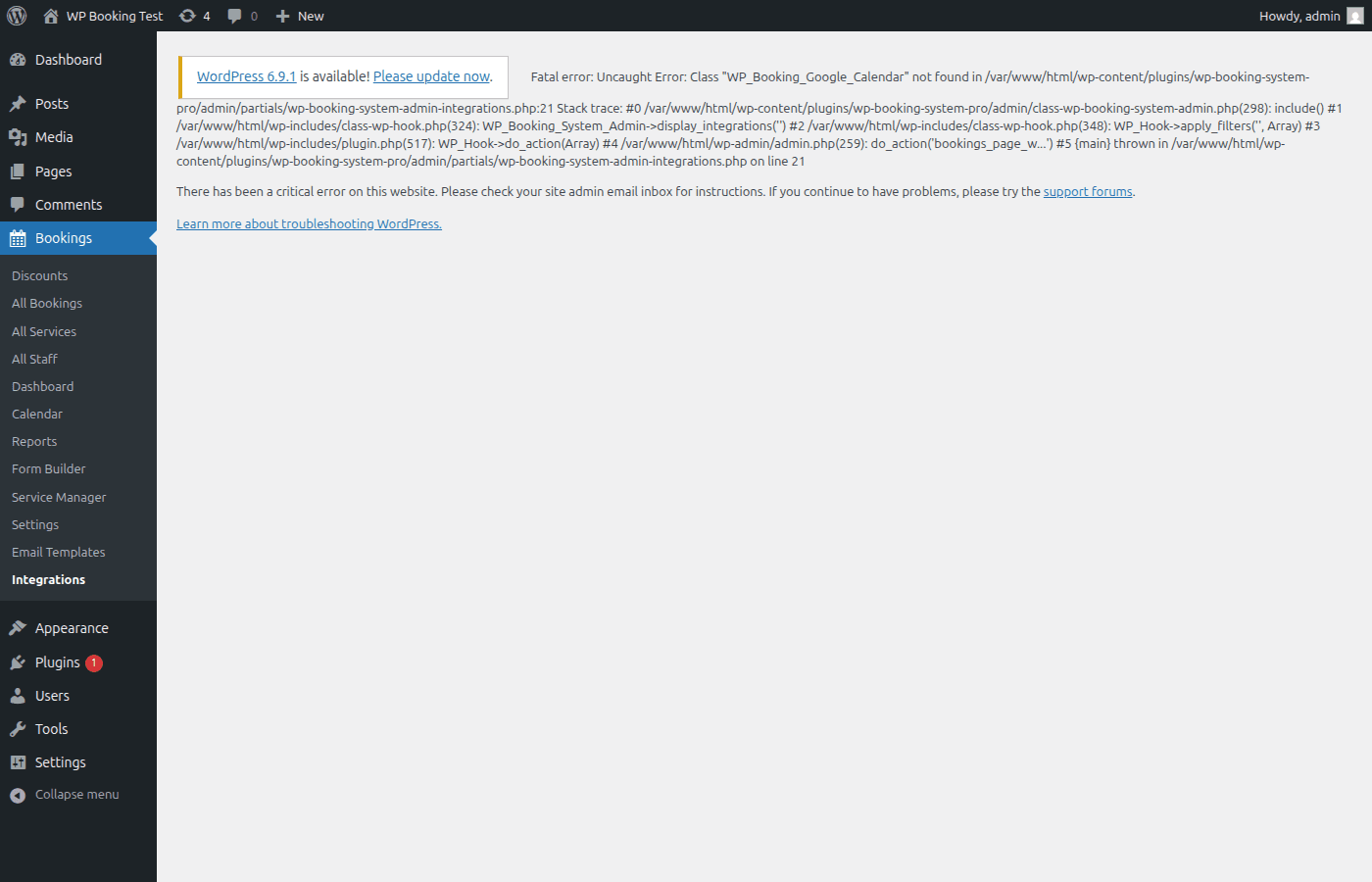This screenshot has width=1372, height=882.
Task: Switch to the Form Builder section
Action: (48, 468)
